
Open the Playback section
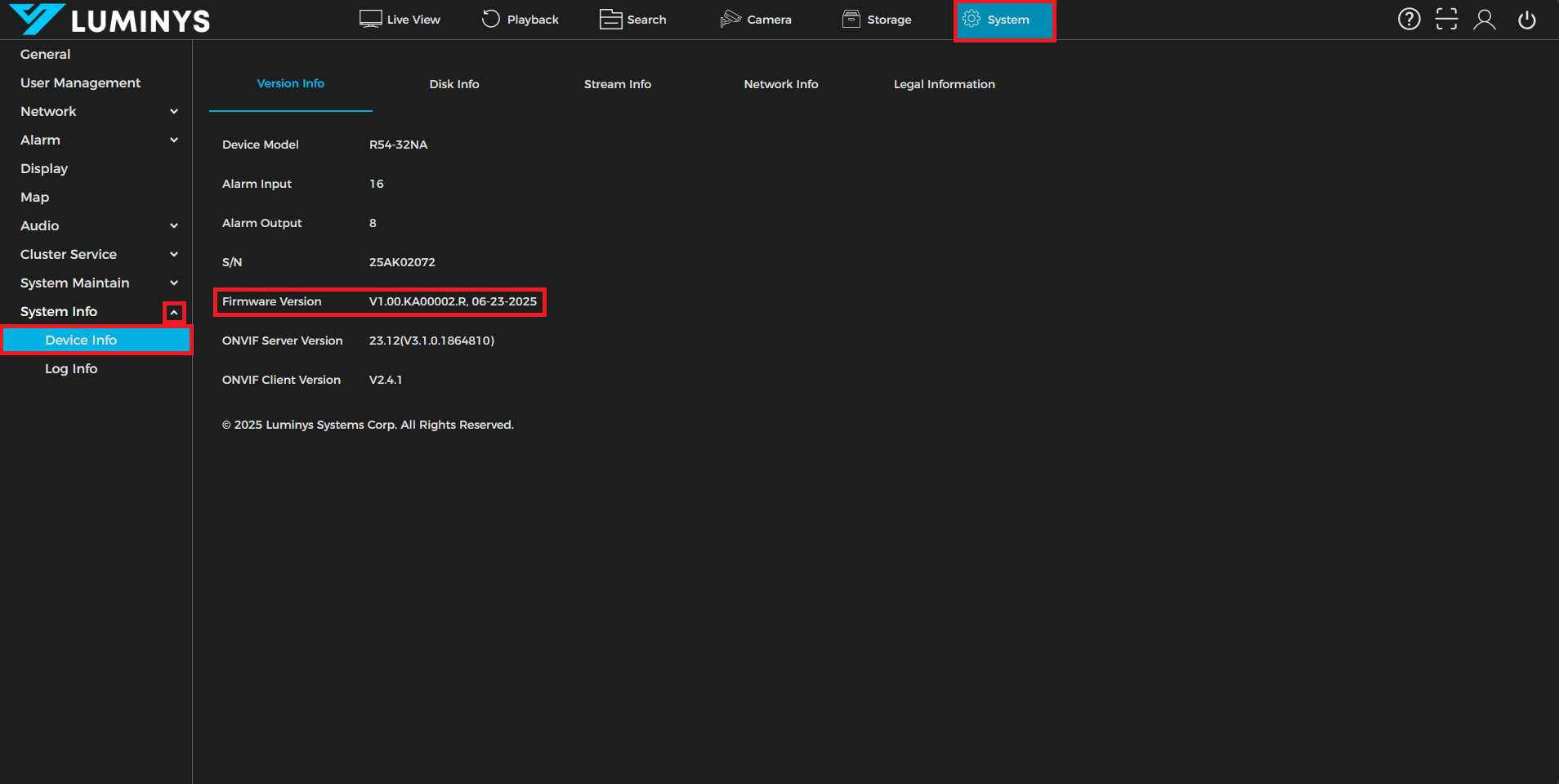pyautogui.click(x=520, y=20)
